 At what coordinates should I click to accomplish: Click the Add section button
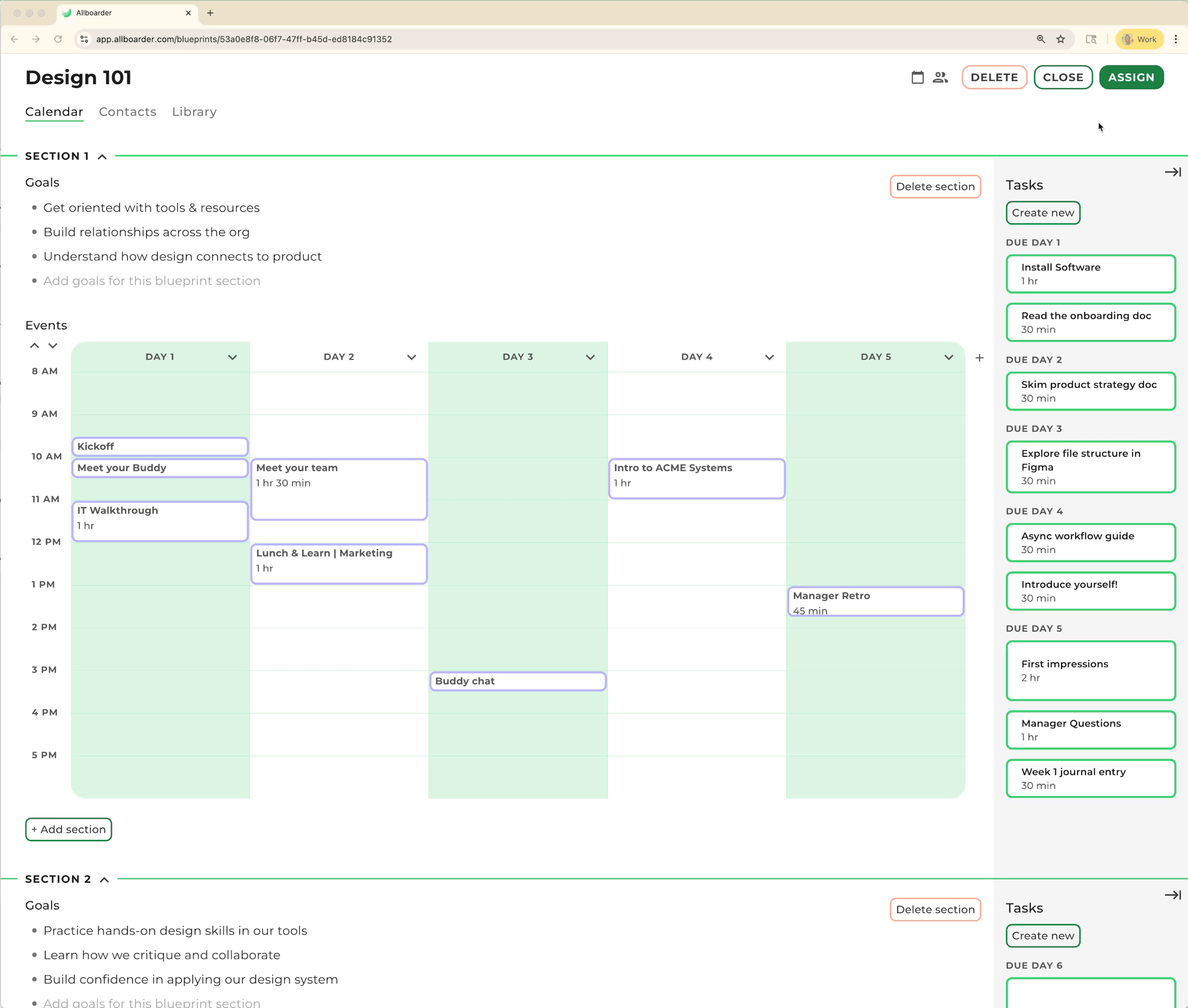point(68,829)
